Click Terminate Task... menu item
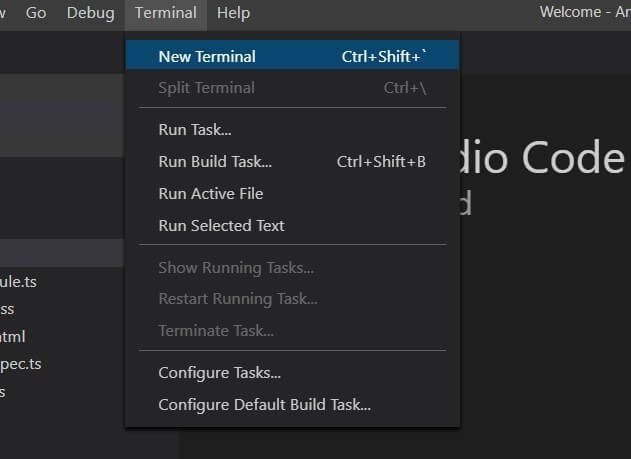Viewport: 631px width, 459px height. click(216, 331)
